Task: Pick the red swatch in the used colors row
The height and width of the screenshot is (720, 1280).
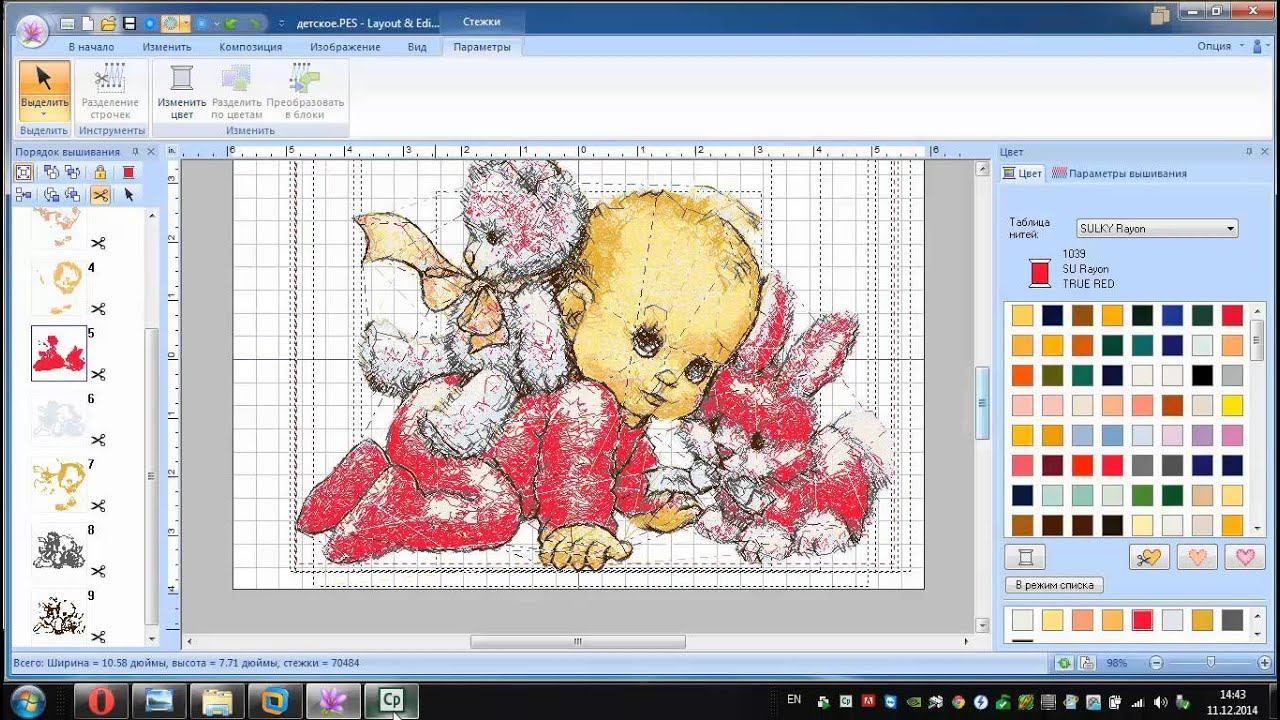Action: (1142, 620)
